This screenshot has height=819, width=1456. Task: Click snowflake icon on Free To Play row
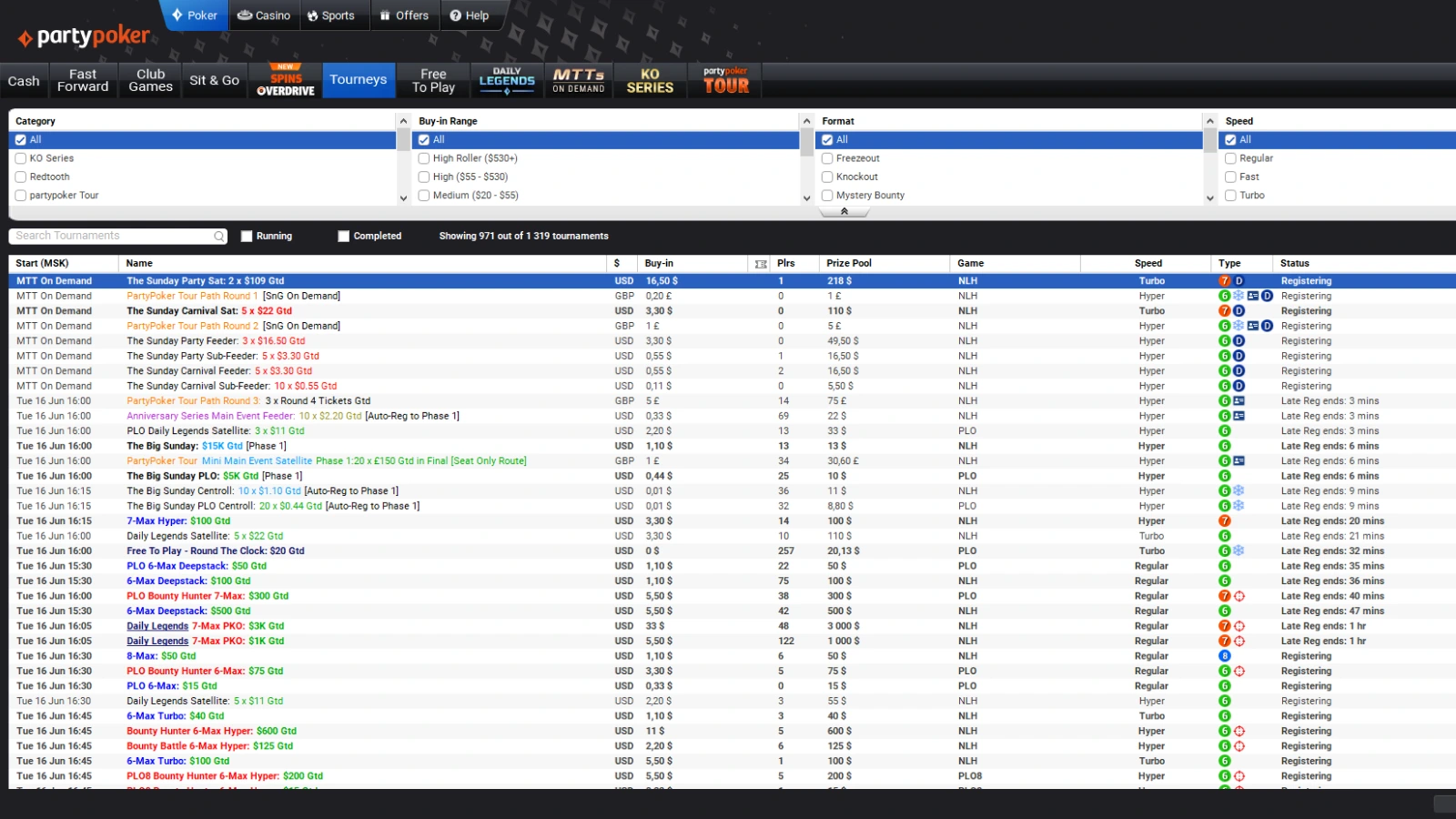click(1239, 551)
